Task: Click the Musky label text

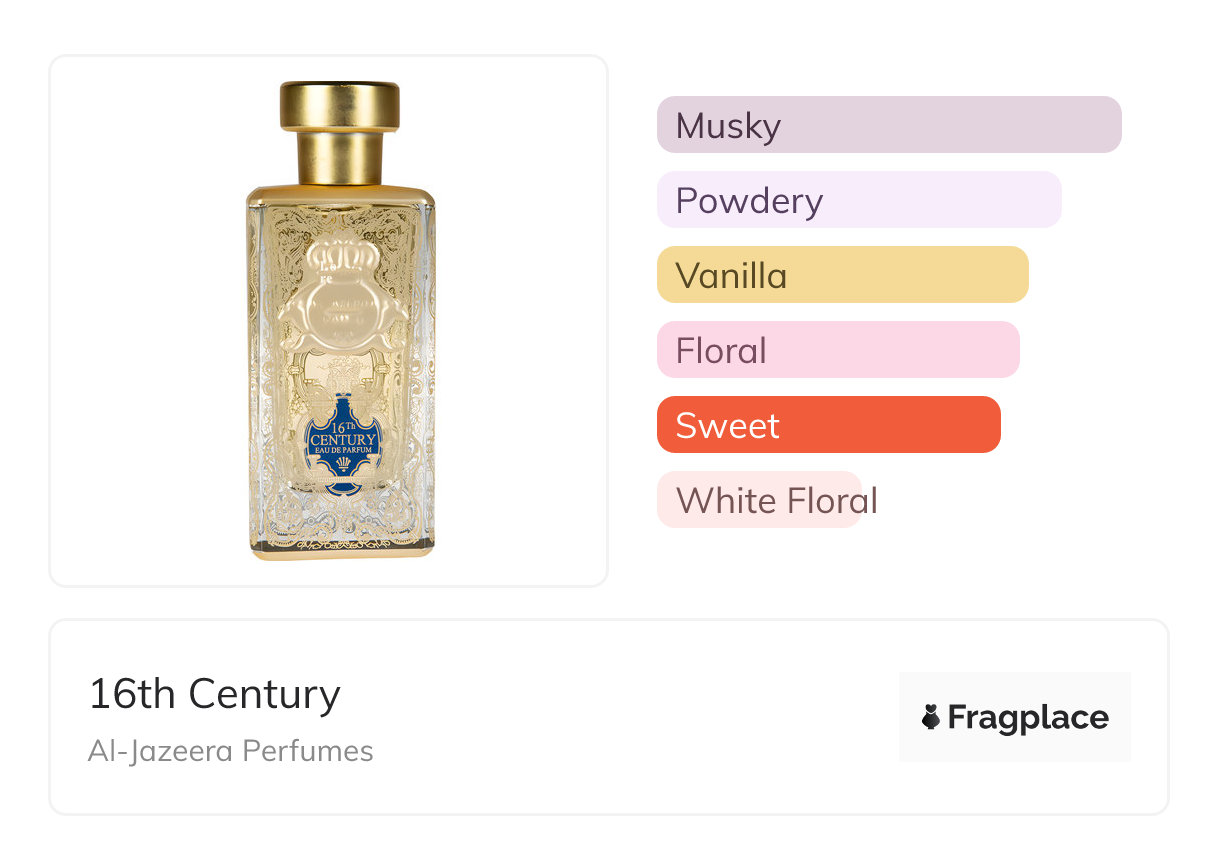Action: point(728,126)
